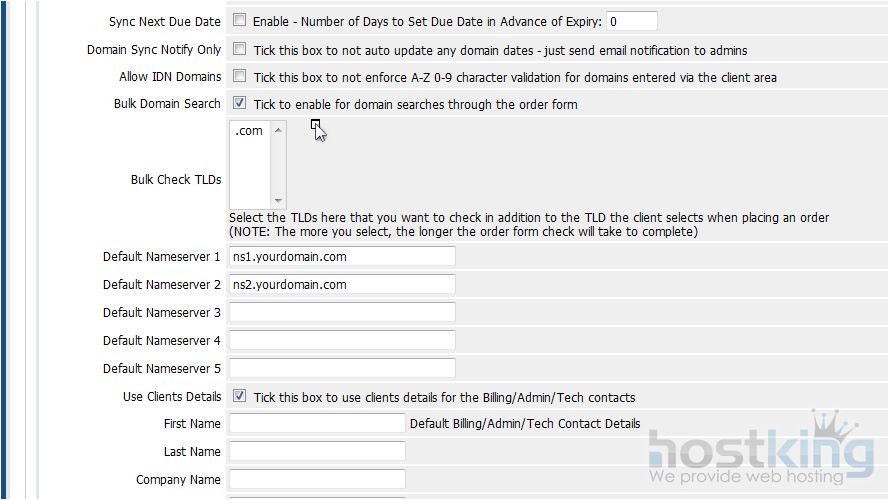889x500 pixels.
Task: Disable the Use Clients Details checkbox
Action: pos(240,396)
